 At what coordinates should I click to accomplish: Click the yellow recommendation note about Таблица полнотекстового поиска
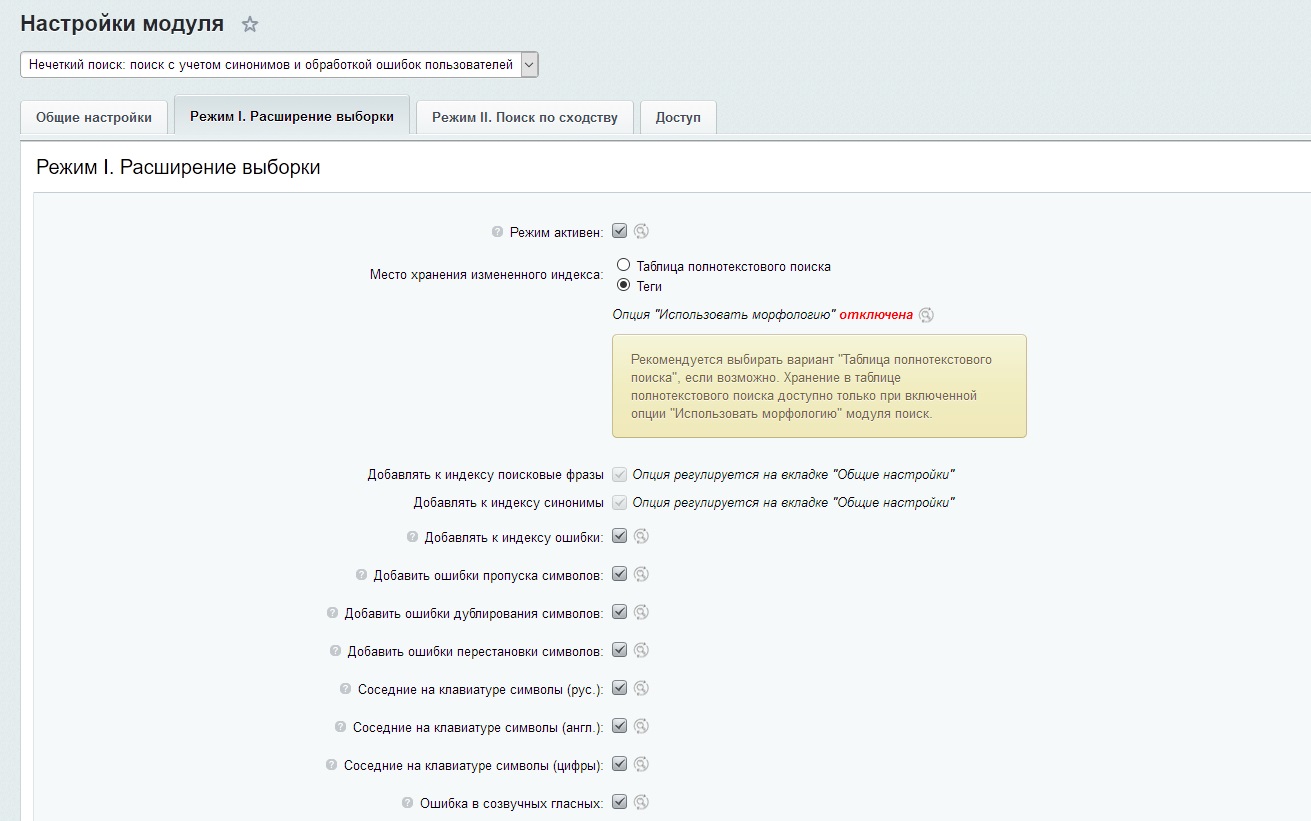click(x=818, y=386)
